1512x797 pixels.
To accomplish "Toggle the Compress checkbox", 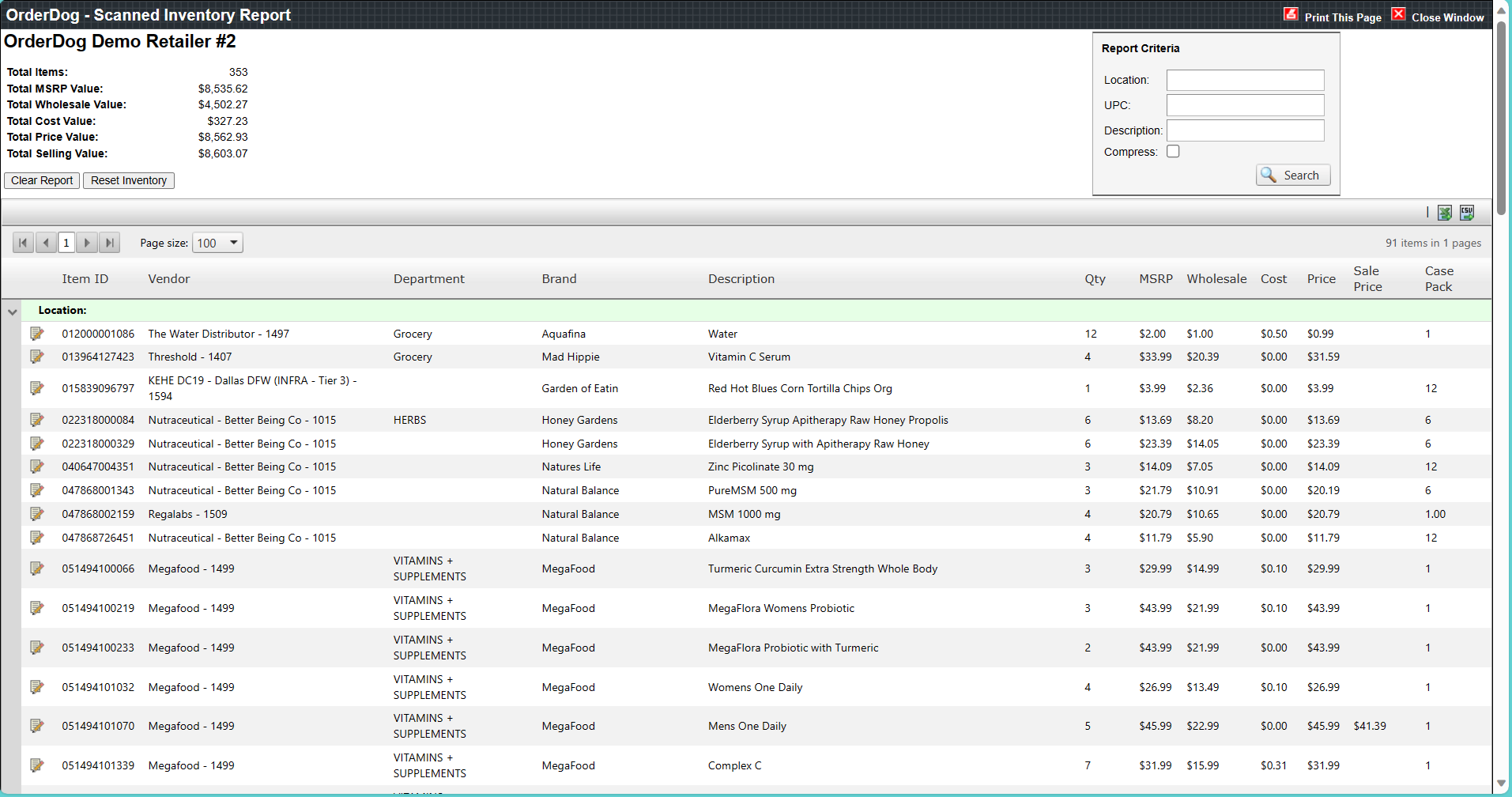I will point(1173,151).
